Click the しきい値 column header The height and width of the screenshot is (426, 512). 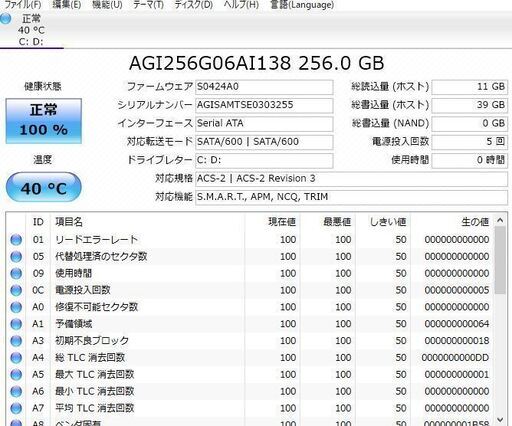pos(383,222)
